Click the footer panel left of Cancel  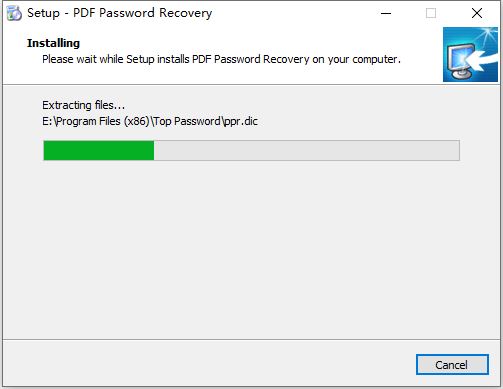click(x=208, y=363)
